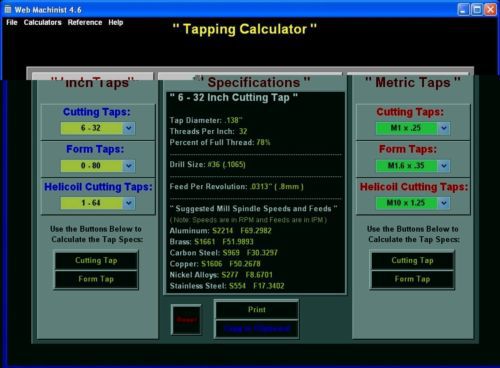Click the Print button
Viewport: 500px width, 368px height.
coord(257,310)
